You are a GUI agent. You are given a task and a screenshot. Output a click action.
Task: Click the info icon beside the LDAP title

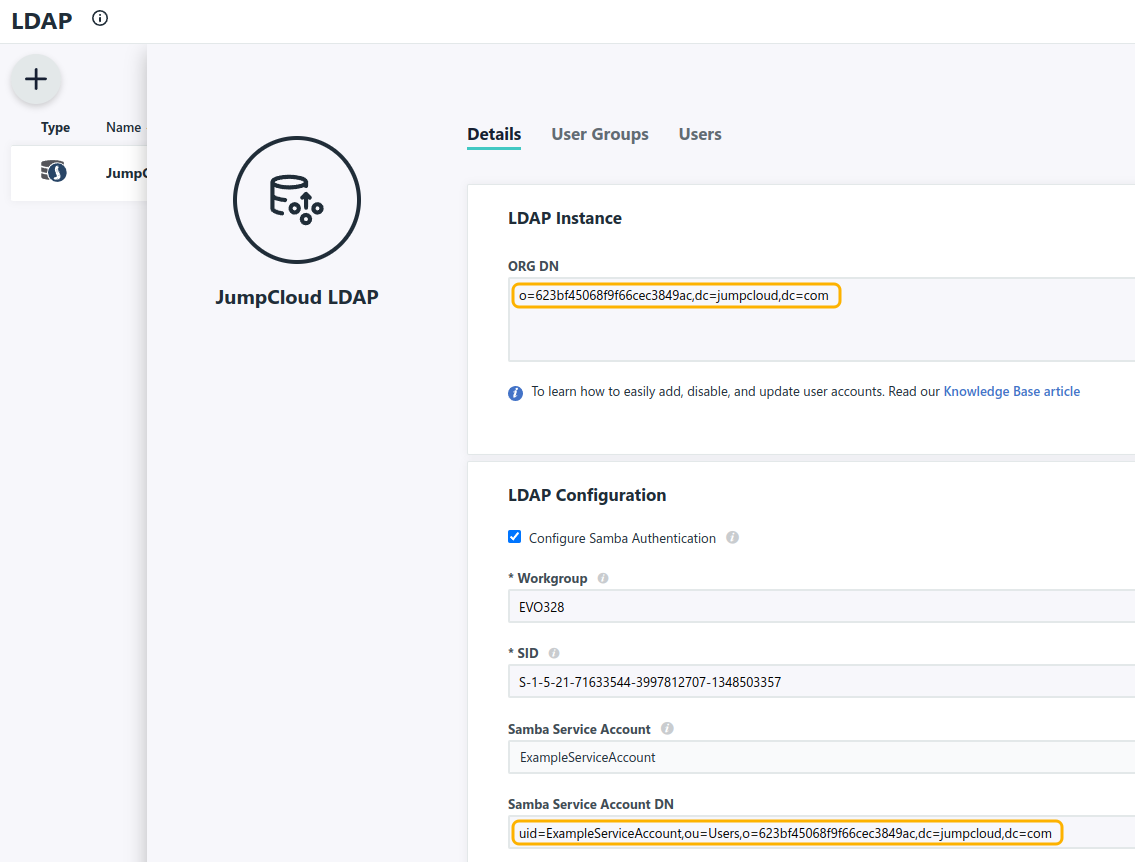pos(100,18)
